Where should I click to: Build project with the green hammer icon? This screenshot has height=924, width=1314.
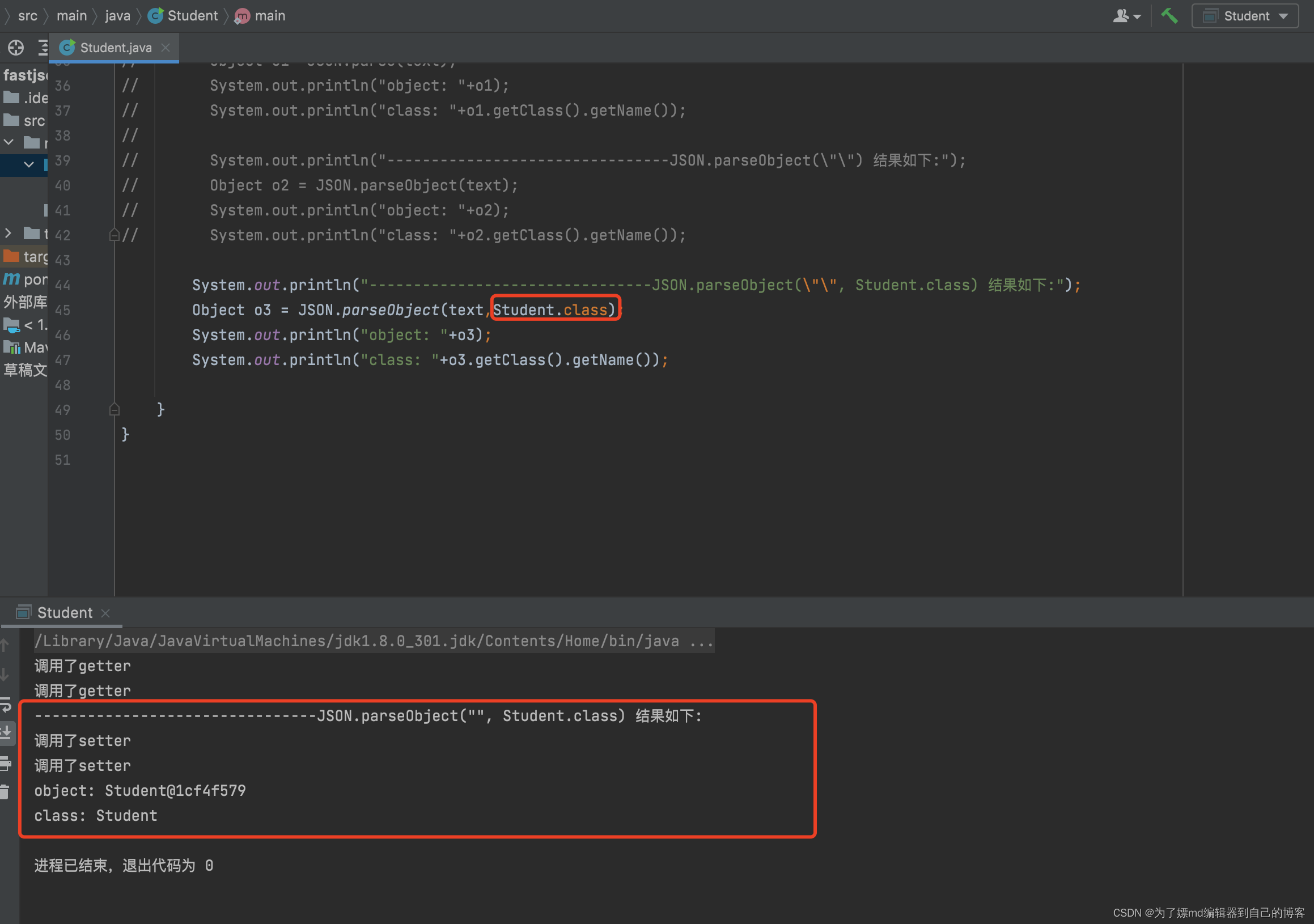1169,16
